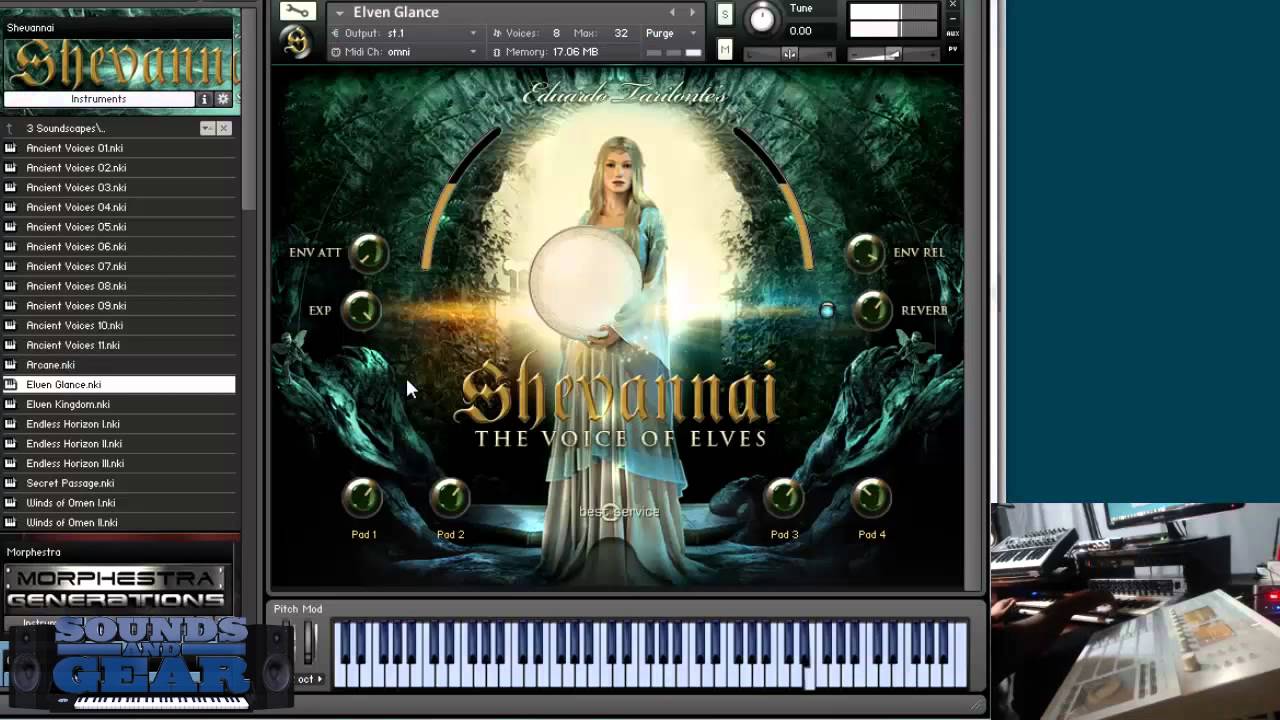1280x720 pixels.
Task: Select the Instruments tab in Shevannai library
Action: 99,99
